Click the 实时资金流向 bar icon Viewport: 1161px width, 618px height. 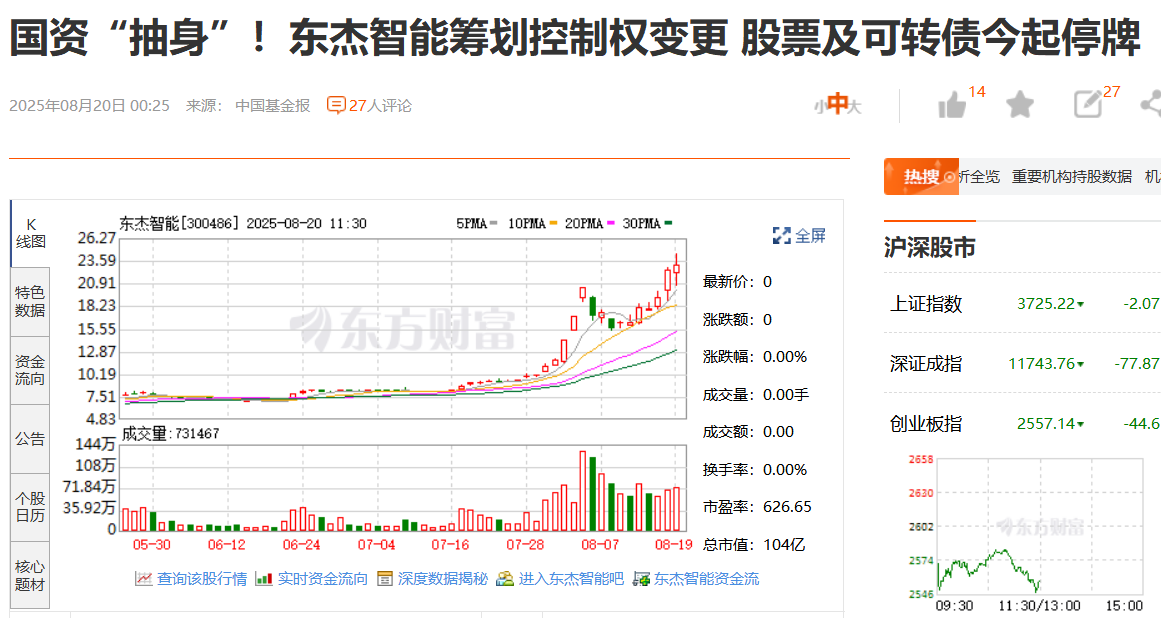click(x=264, y=579)
